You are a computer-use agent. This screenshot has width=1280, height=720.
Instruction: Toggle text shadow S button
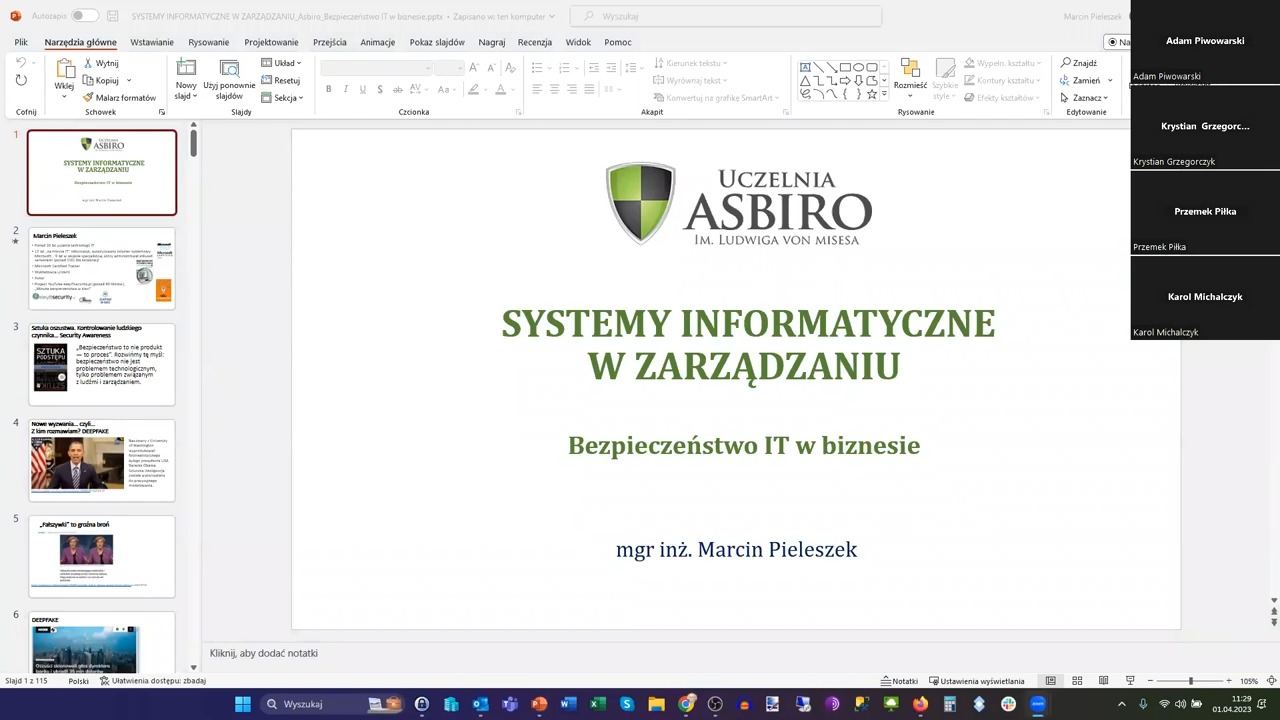point(380,89)
